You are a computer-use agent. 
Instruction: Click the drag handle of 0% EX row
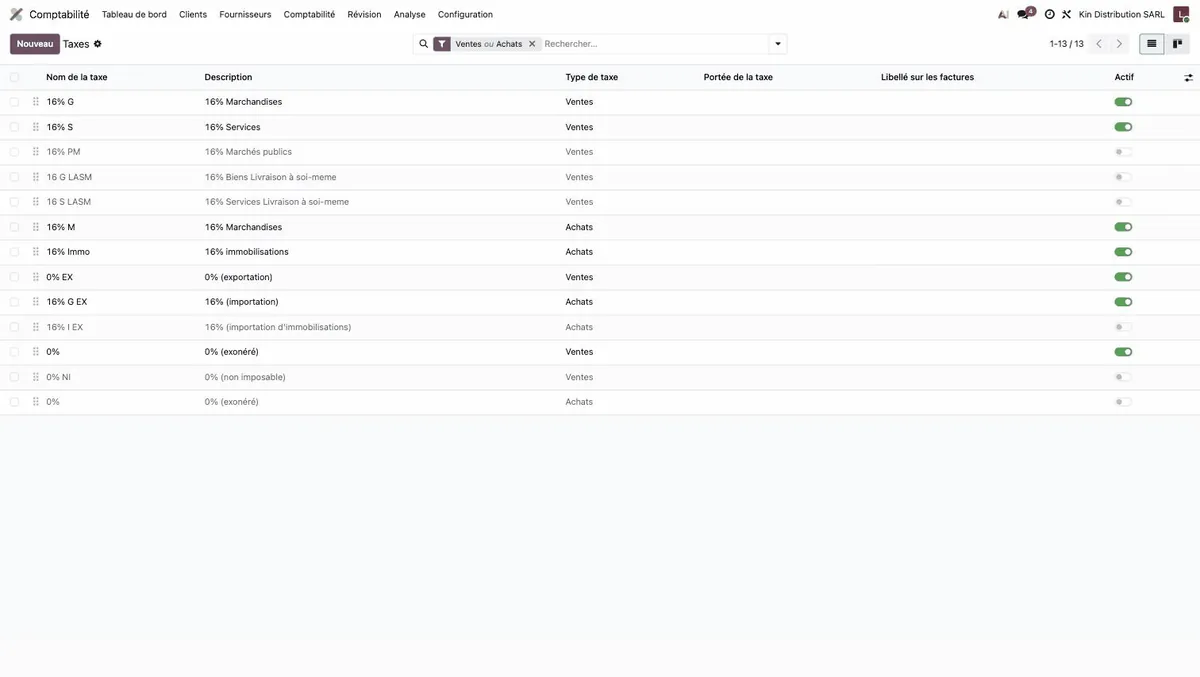pos(36,277)
